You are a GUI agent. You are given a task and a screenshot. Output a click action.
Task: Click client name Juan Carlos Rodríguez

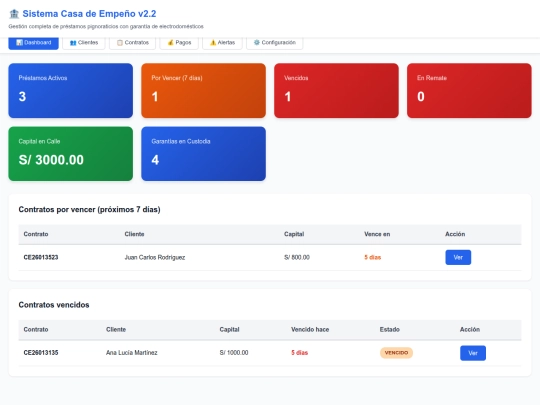click(x=155, y=257)
